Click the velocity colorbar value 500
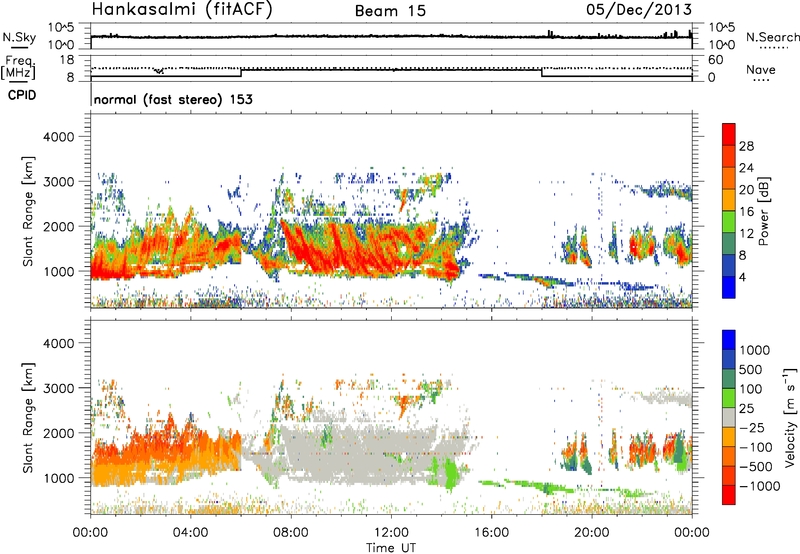The height and width of the screenshot is (554, 800). (751, 369)
